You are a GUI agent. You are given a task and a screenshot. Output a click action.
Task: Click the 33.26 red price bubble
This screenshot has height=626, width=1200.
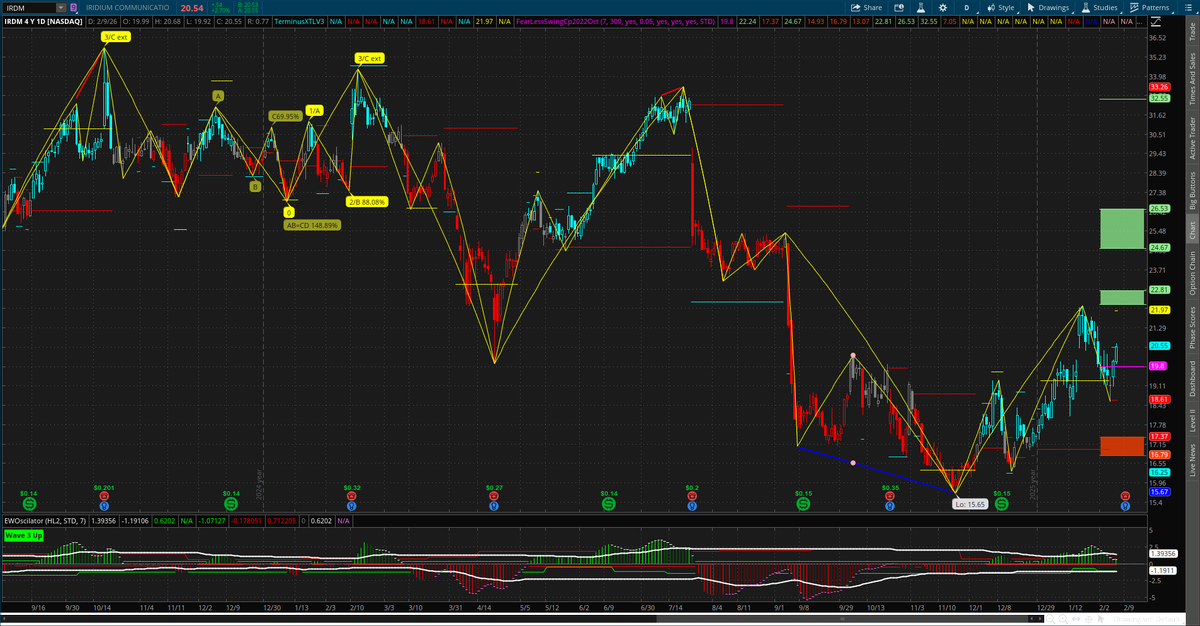tap(1160, 87)
